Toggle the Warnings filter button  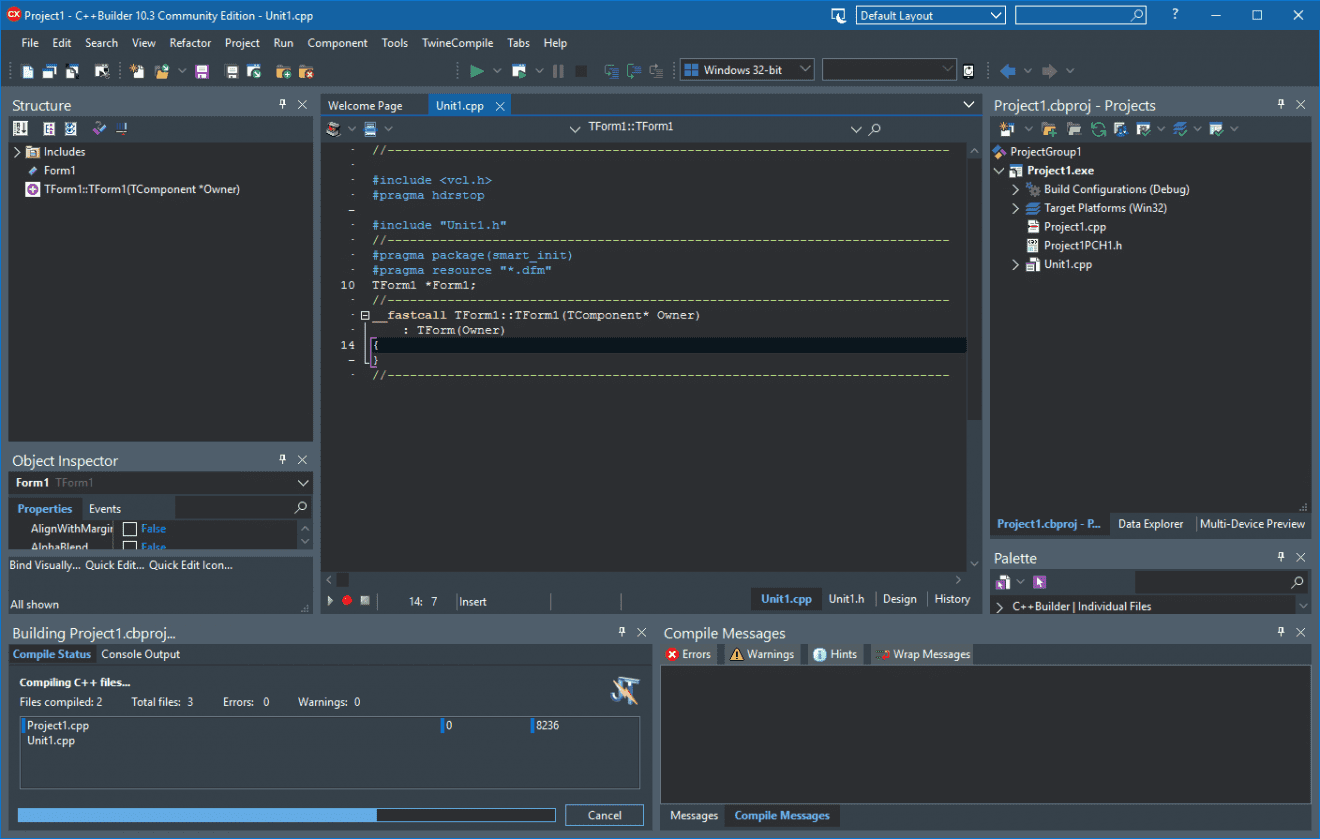[762, 654]
